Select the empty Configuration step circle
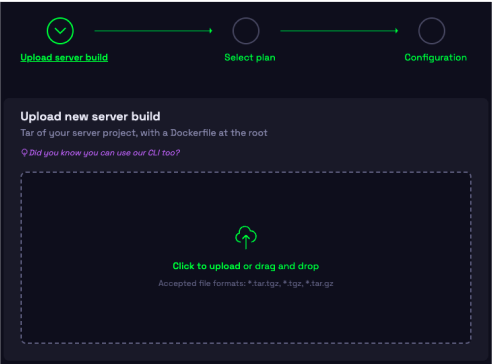 coord(431,31)
